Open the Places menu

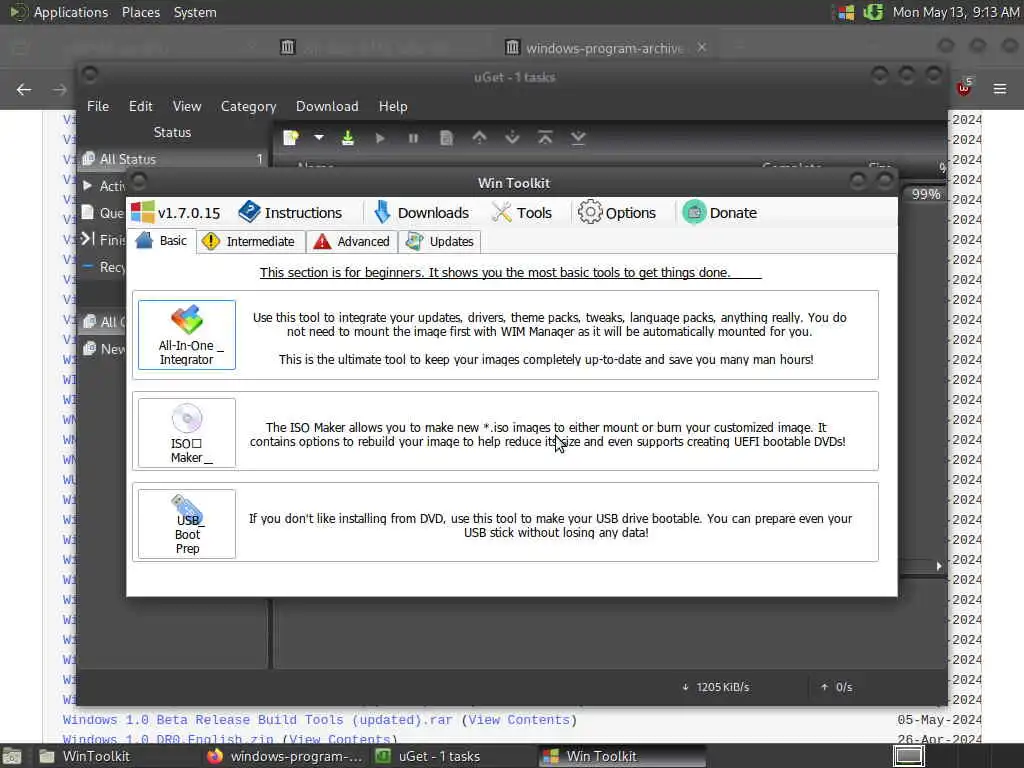tap(140, 12)
